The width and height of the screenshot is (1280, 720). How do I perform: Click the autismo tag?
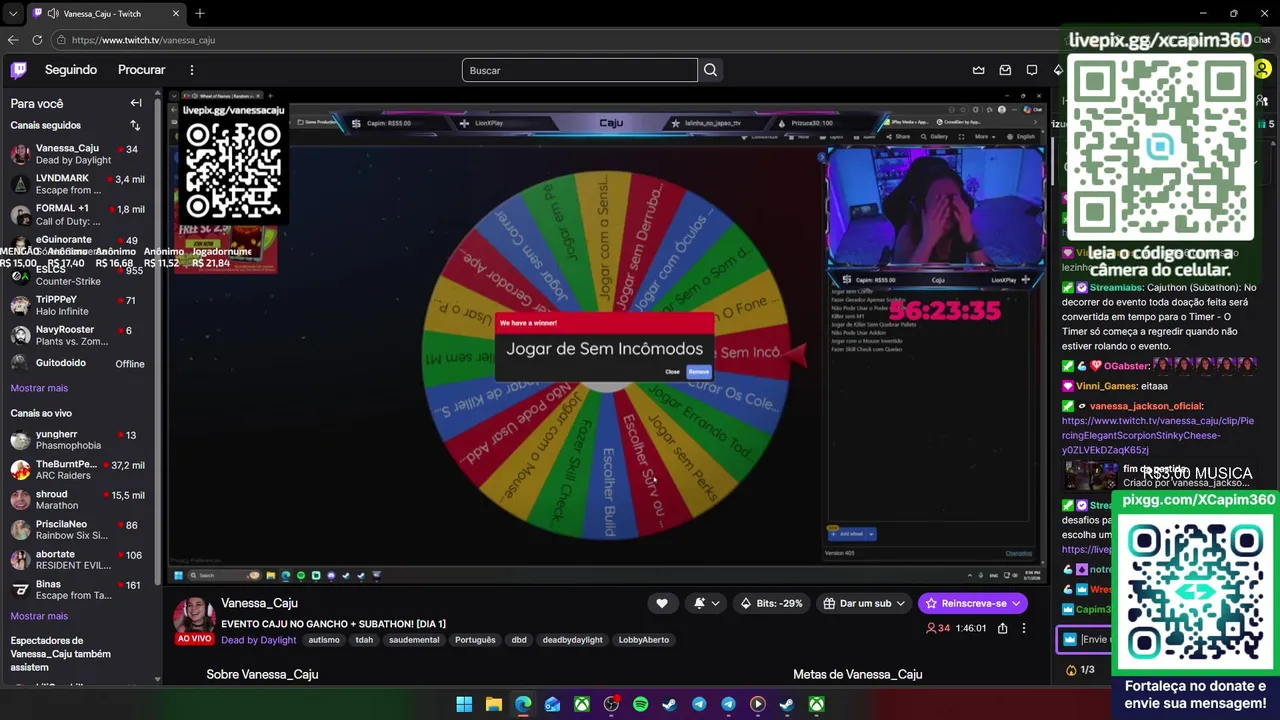(x=324, y=640)
